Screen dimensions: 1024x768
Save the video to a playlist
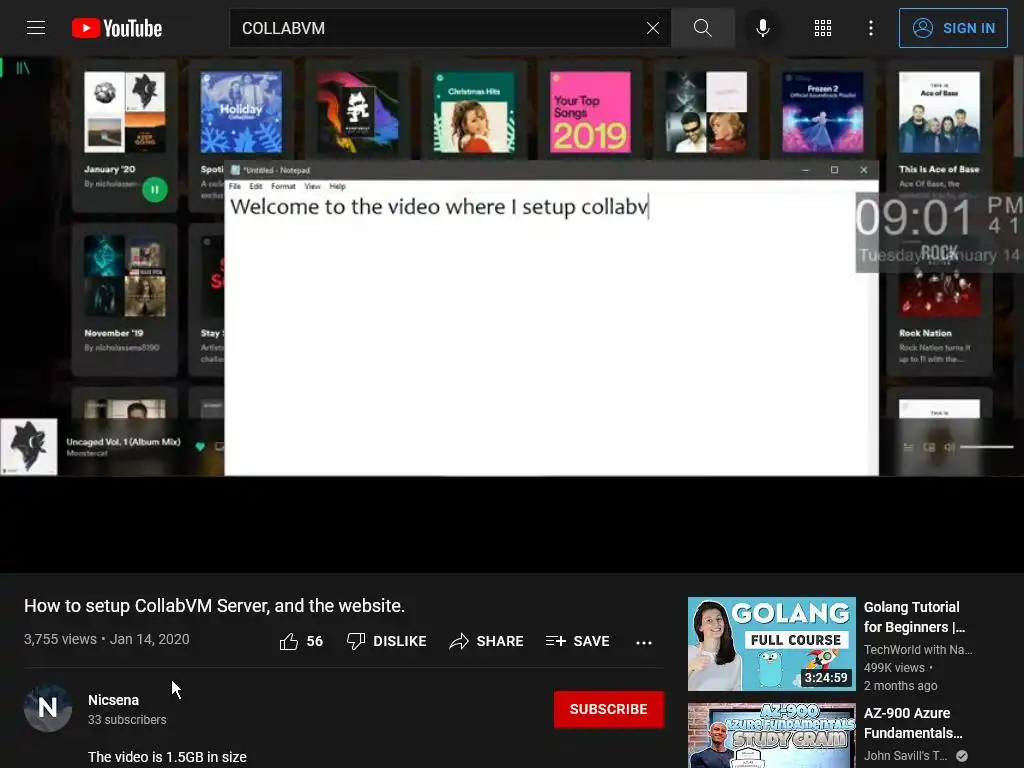pos(577,641)
